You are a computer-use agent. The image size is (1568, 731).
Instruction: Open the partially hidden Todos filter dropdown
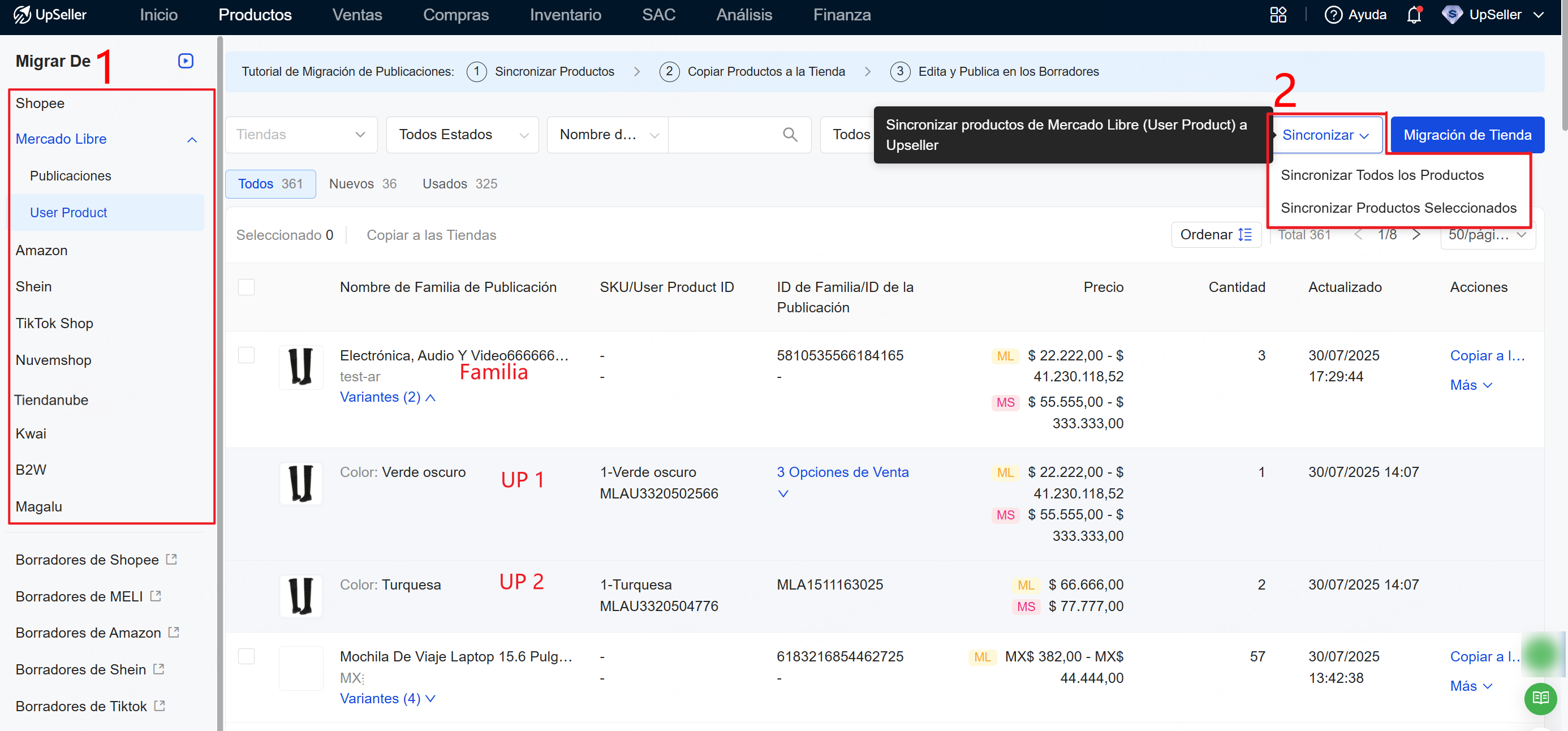[848, 135]
